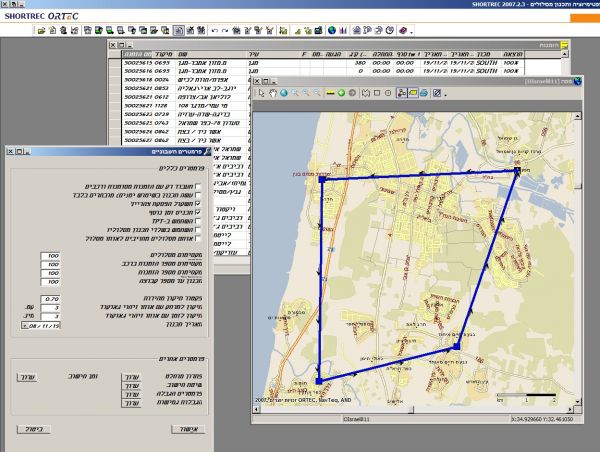Select the pan hand tool in map toolbar

[x=272, y=93]
